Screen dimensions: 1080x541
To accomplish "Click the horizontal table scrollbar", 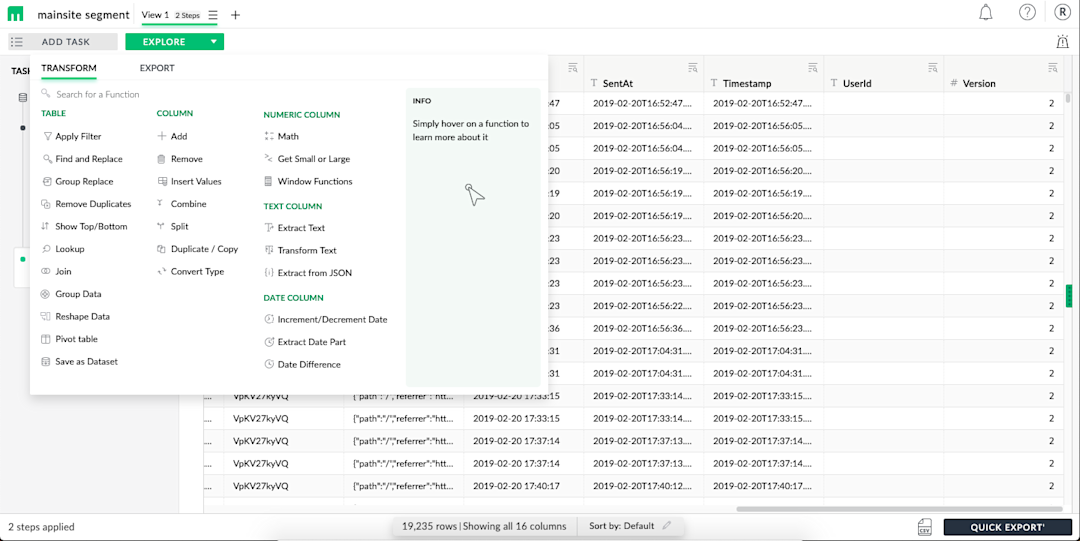I will click(900, 509).
